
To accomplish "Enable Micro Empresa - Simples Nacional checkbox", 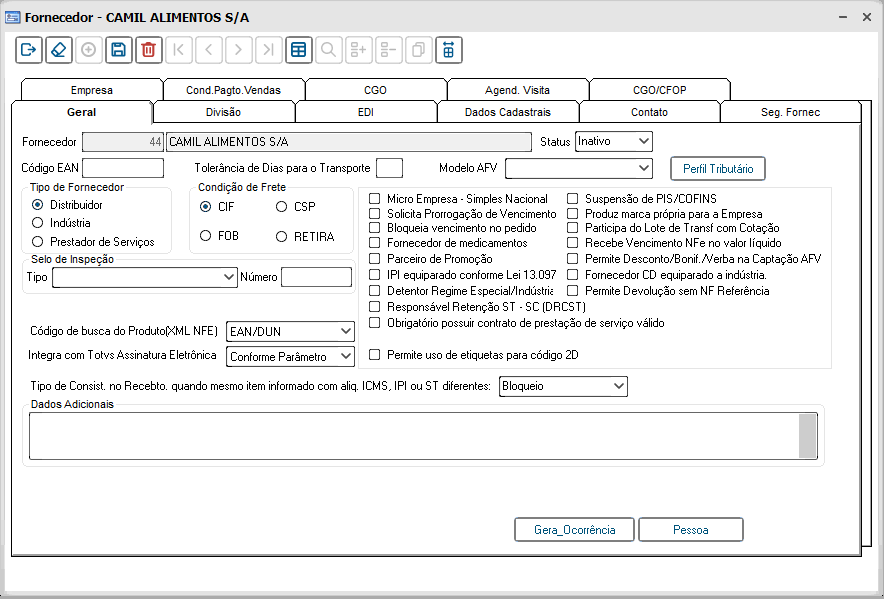I will coord(375,199).
